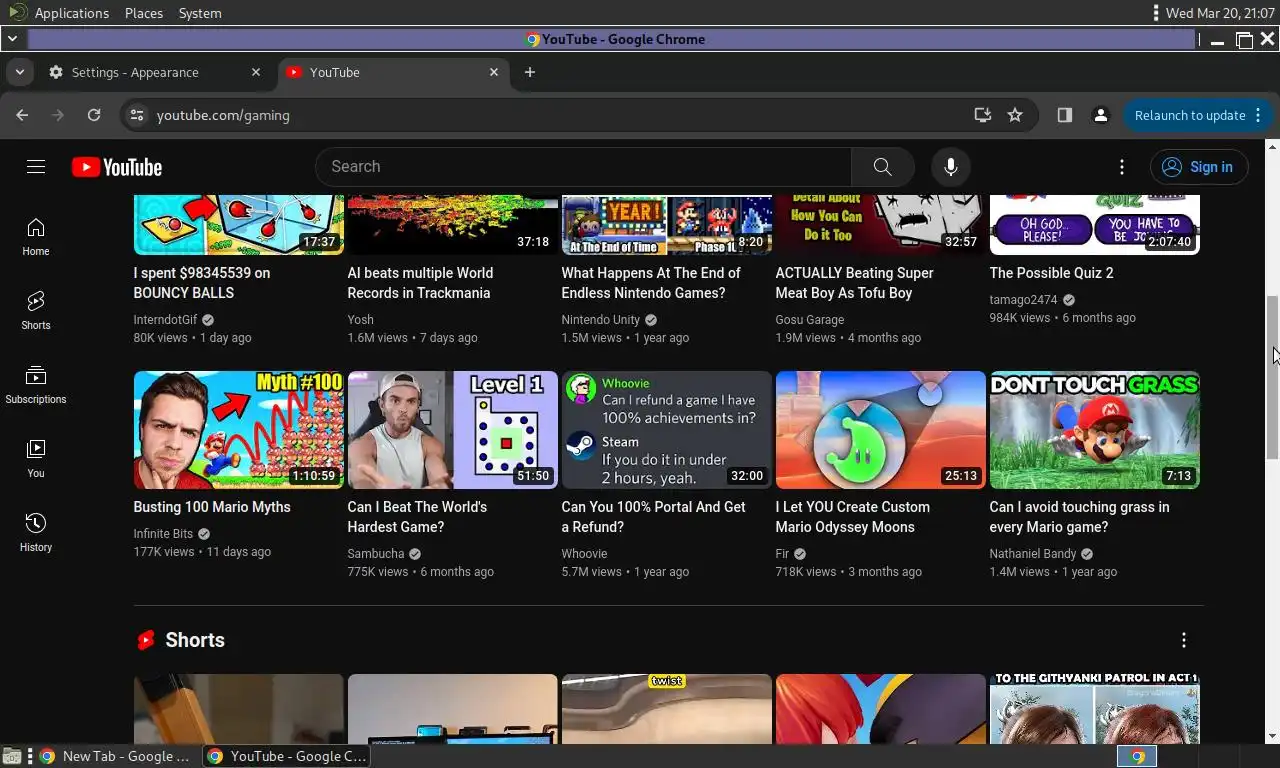Open History in sidebar
The image size is (1280, 768).
pos(36,533)
